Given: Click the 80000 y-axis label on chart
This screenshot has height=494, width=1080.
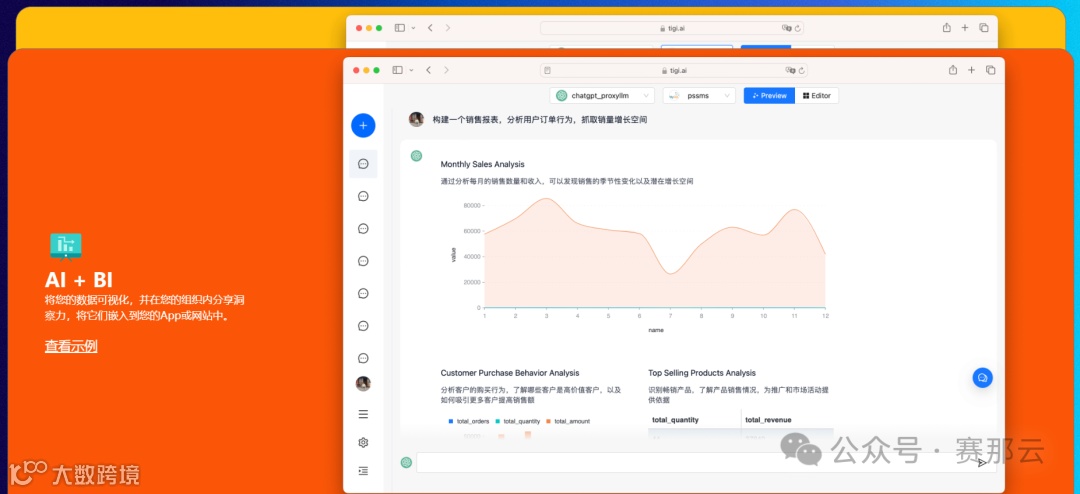Looking at the screenshot, I should coord(472,205).
